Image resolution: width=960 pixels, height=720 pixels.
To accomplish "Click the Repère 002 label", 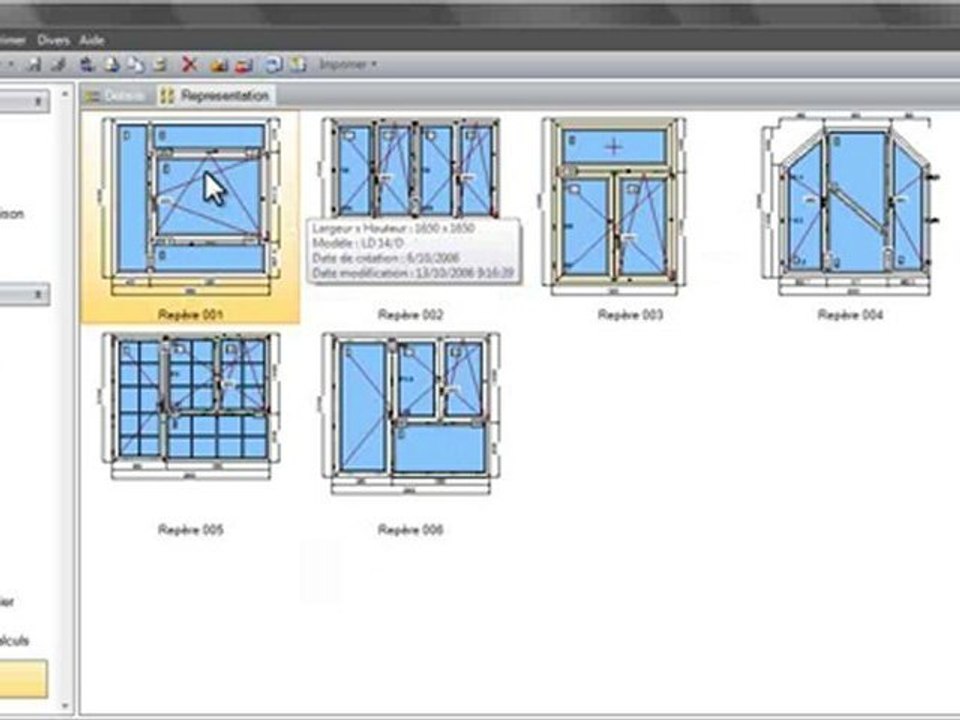I will point(411,315).
